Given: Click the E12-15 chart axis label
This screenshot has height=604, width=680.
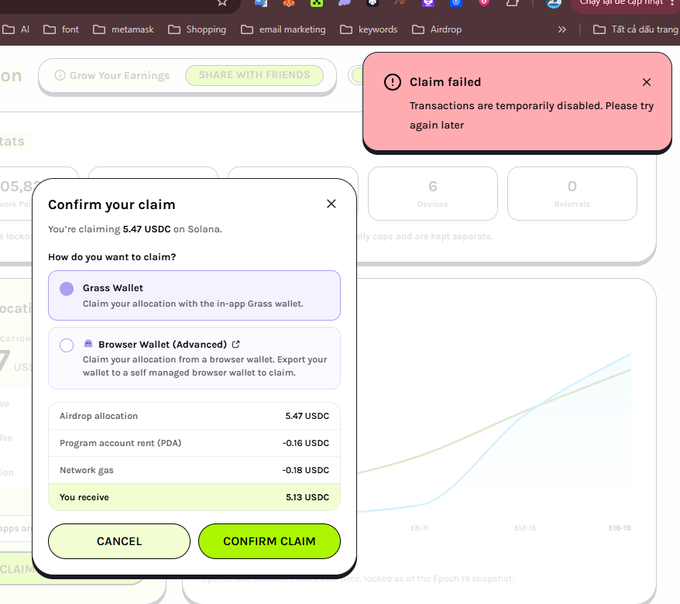Looking at the screenshot, I should (525, 528).
